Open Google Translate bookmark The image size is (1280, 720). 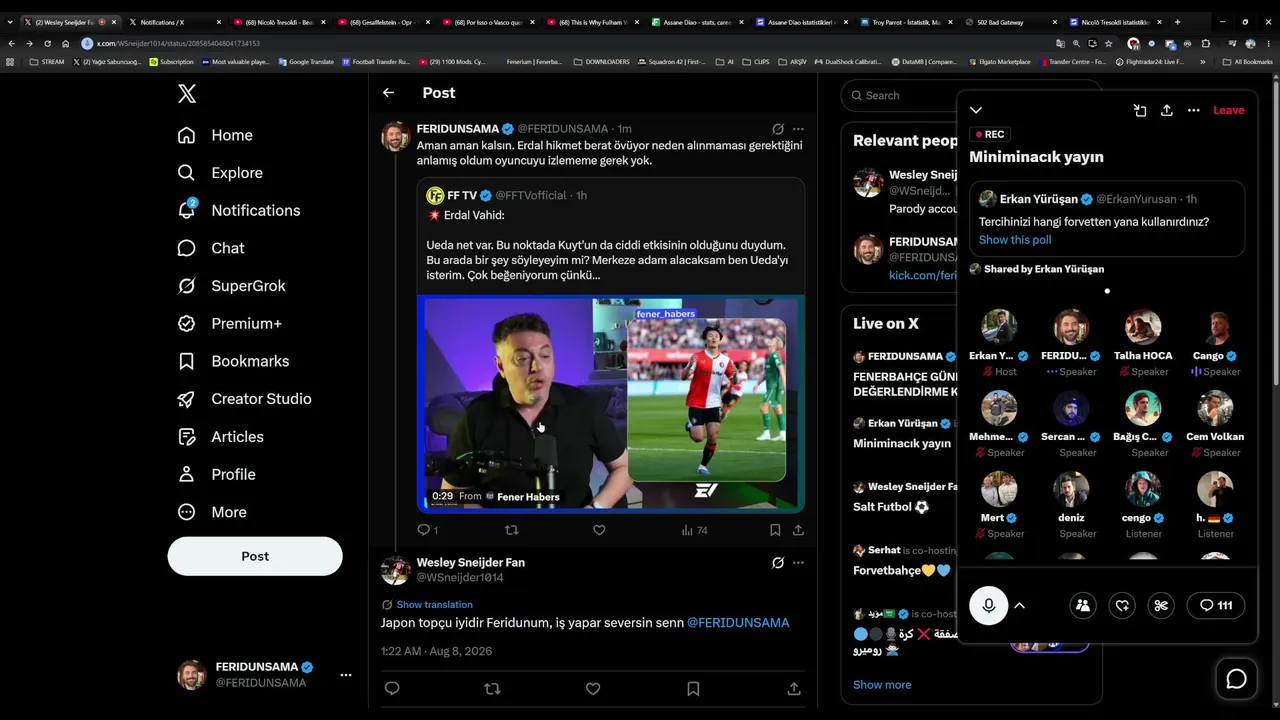(306, 62)
